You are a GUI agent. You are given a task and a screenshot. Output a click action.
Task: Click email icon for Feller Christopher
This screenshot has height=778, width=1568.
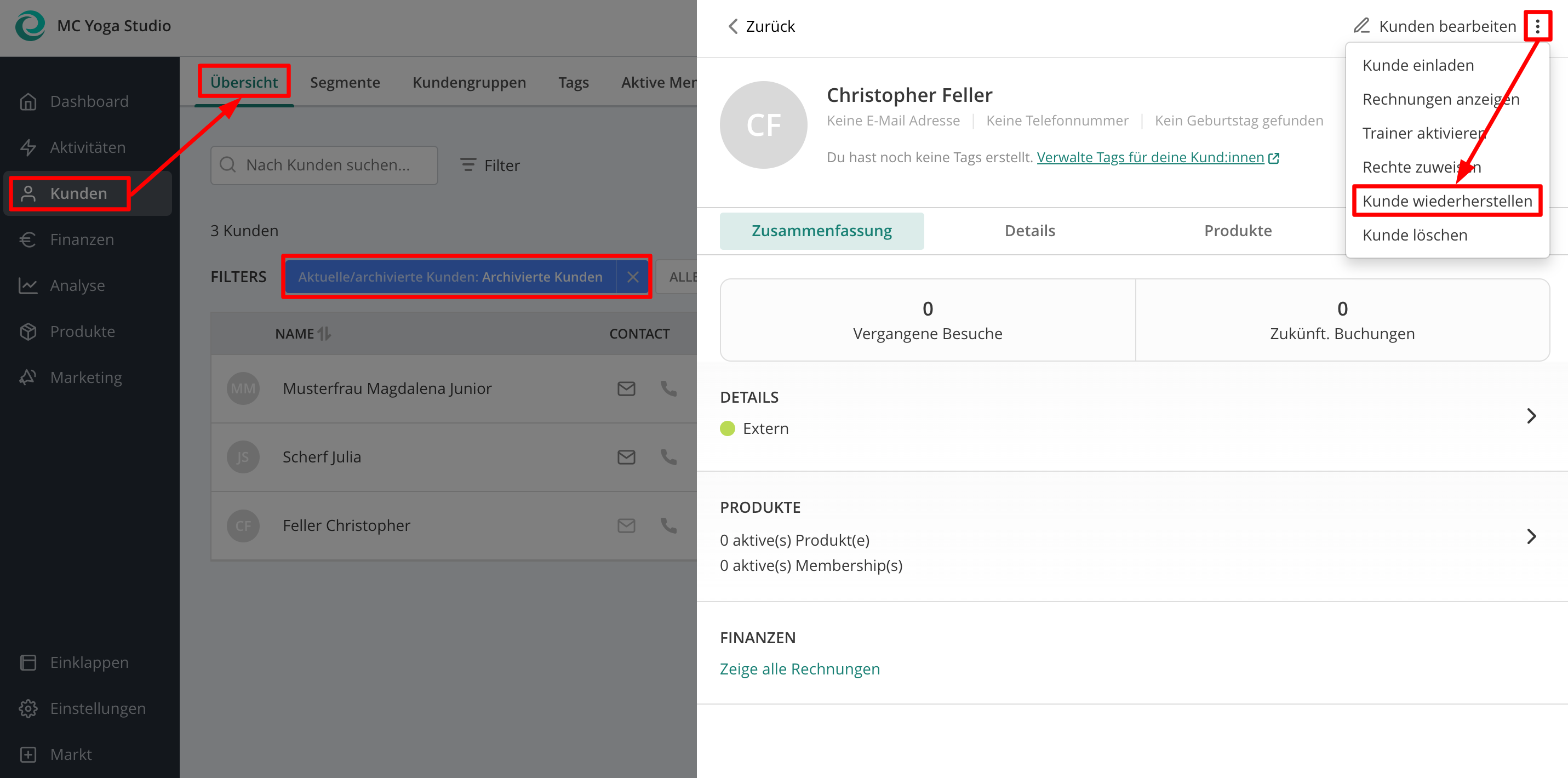[x=626, y=525]
